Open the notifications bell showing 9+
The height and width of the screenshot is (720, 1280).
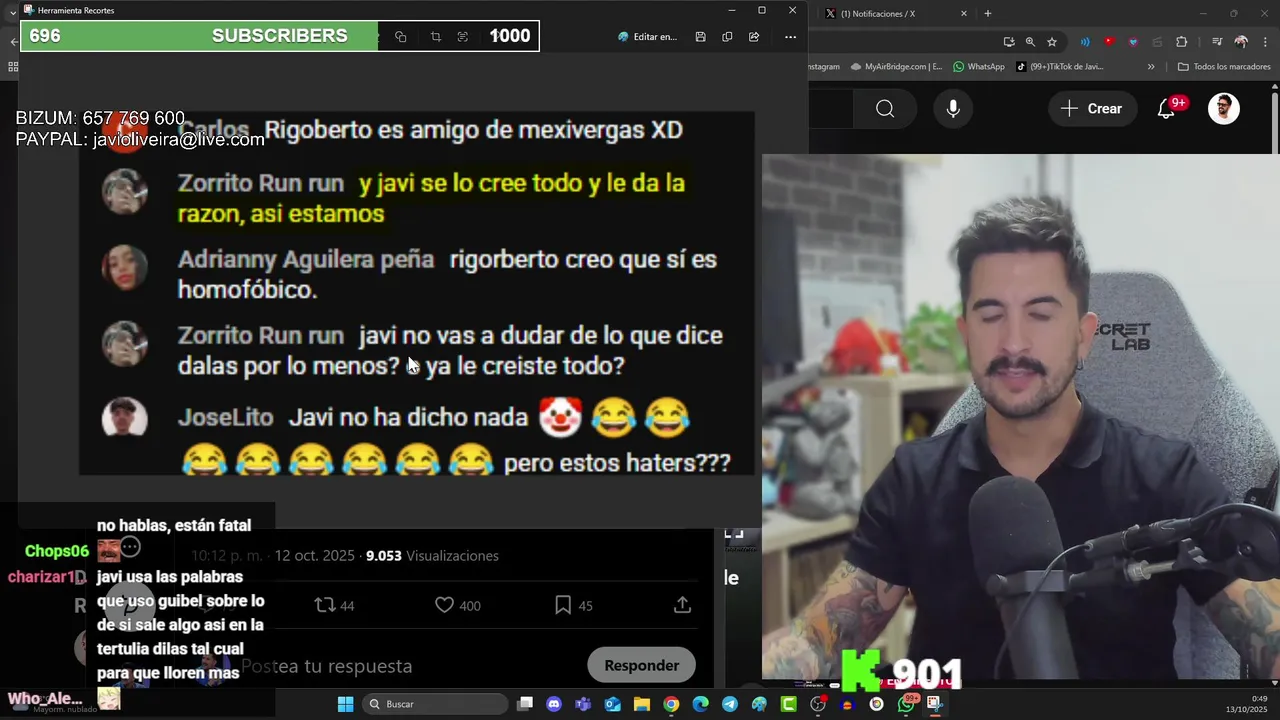1167,108
